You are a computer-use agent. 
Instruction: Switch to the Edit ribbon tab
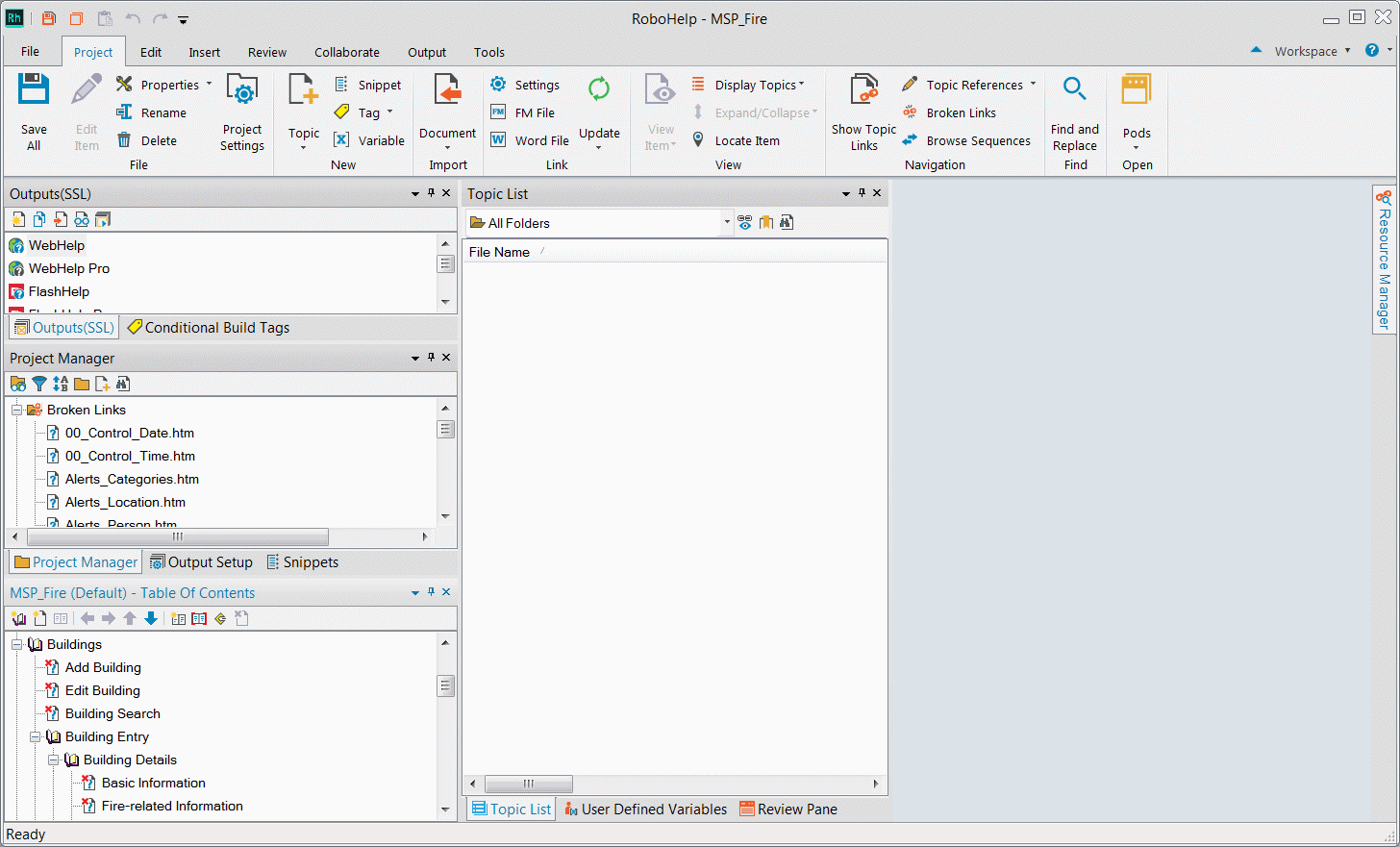point(151,52)
